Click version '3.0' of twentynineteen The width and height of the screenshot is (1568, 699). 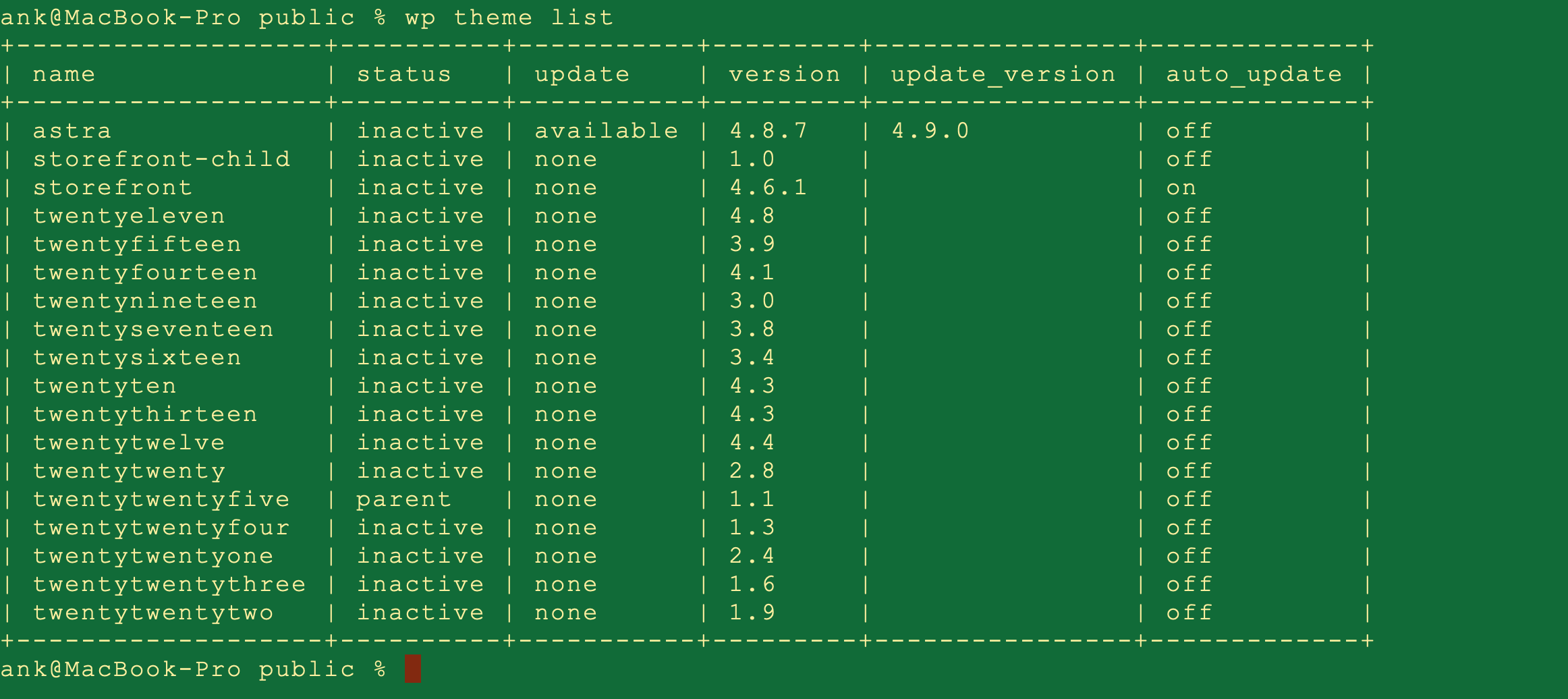(x=752, y=301)
